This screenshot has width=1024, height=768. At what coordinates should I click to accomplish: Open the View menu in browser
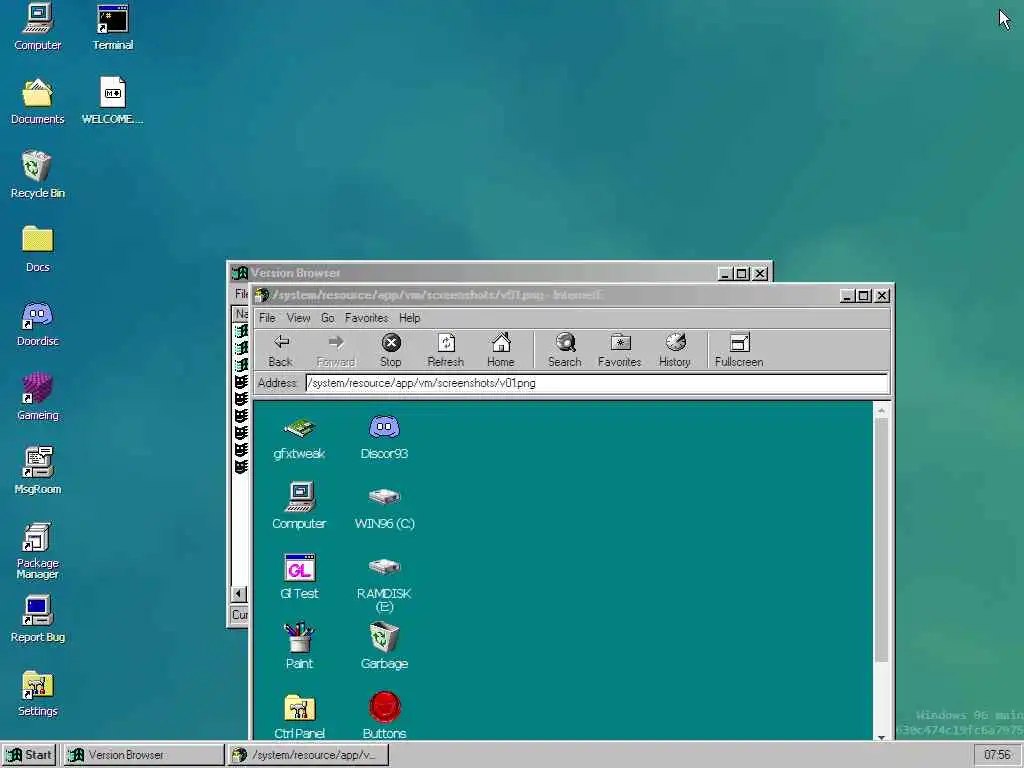[x=298, y=318]
